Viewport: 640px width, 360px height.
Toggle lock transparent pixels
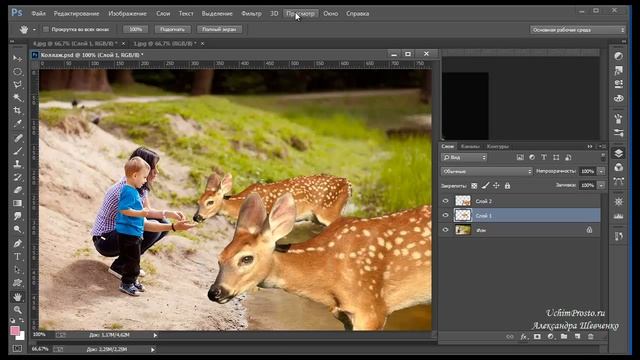coord(474,186)
